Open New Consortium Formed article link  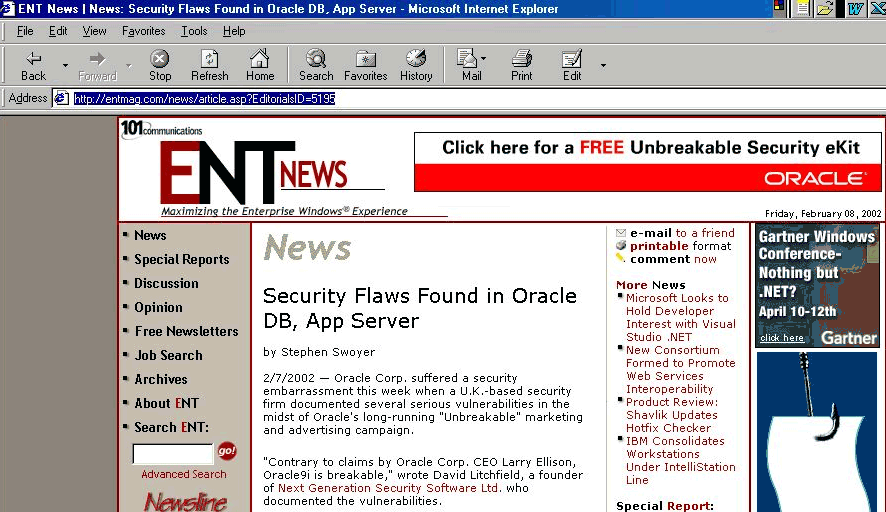(x=680, y=370)
